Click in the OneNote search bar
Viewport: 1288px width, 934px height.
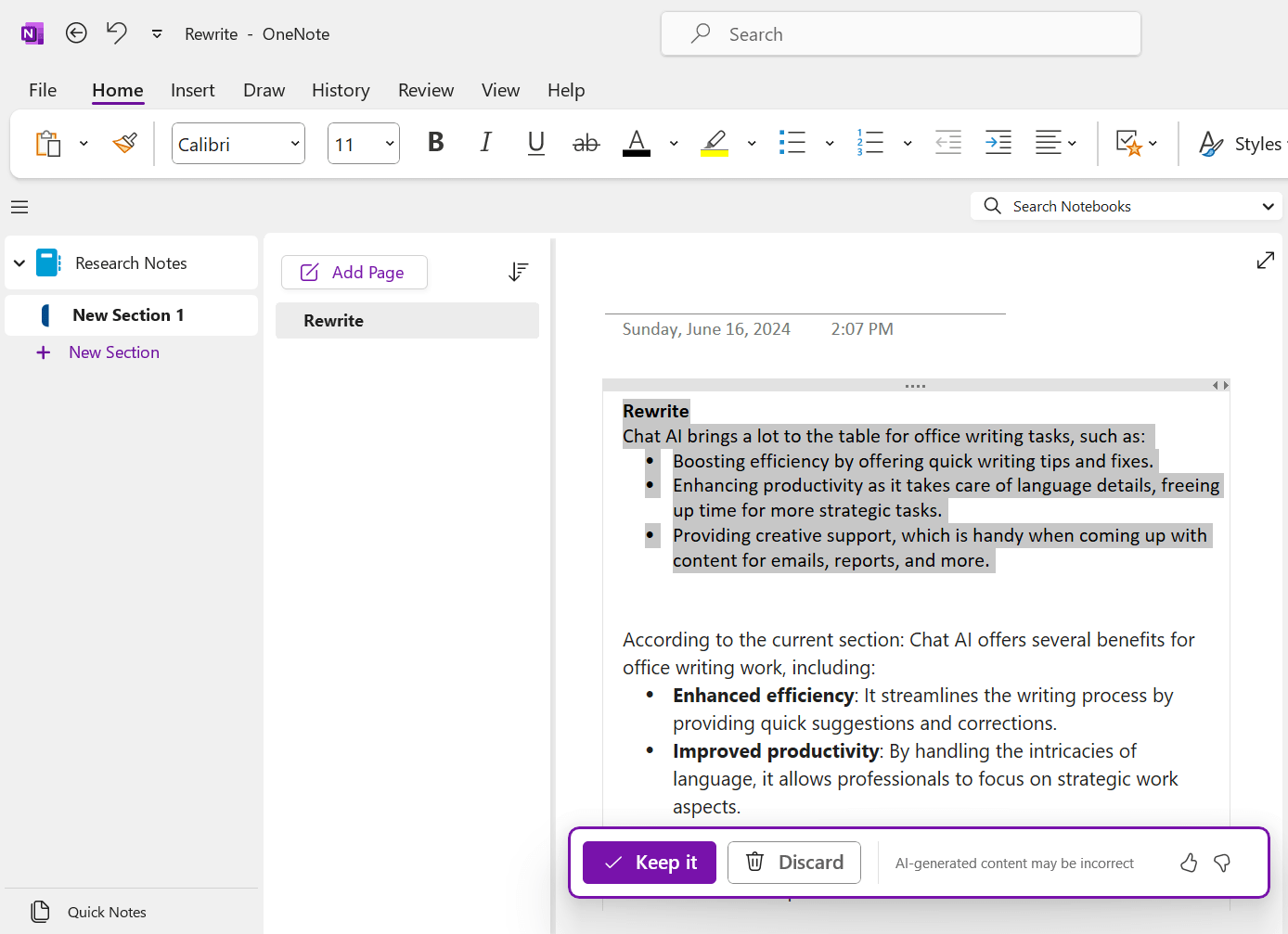(x=900, y=33)
